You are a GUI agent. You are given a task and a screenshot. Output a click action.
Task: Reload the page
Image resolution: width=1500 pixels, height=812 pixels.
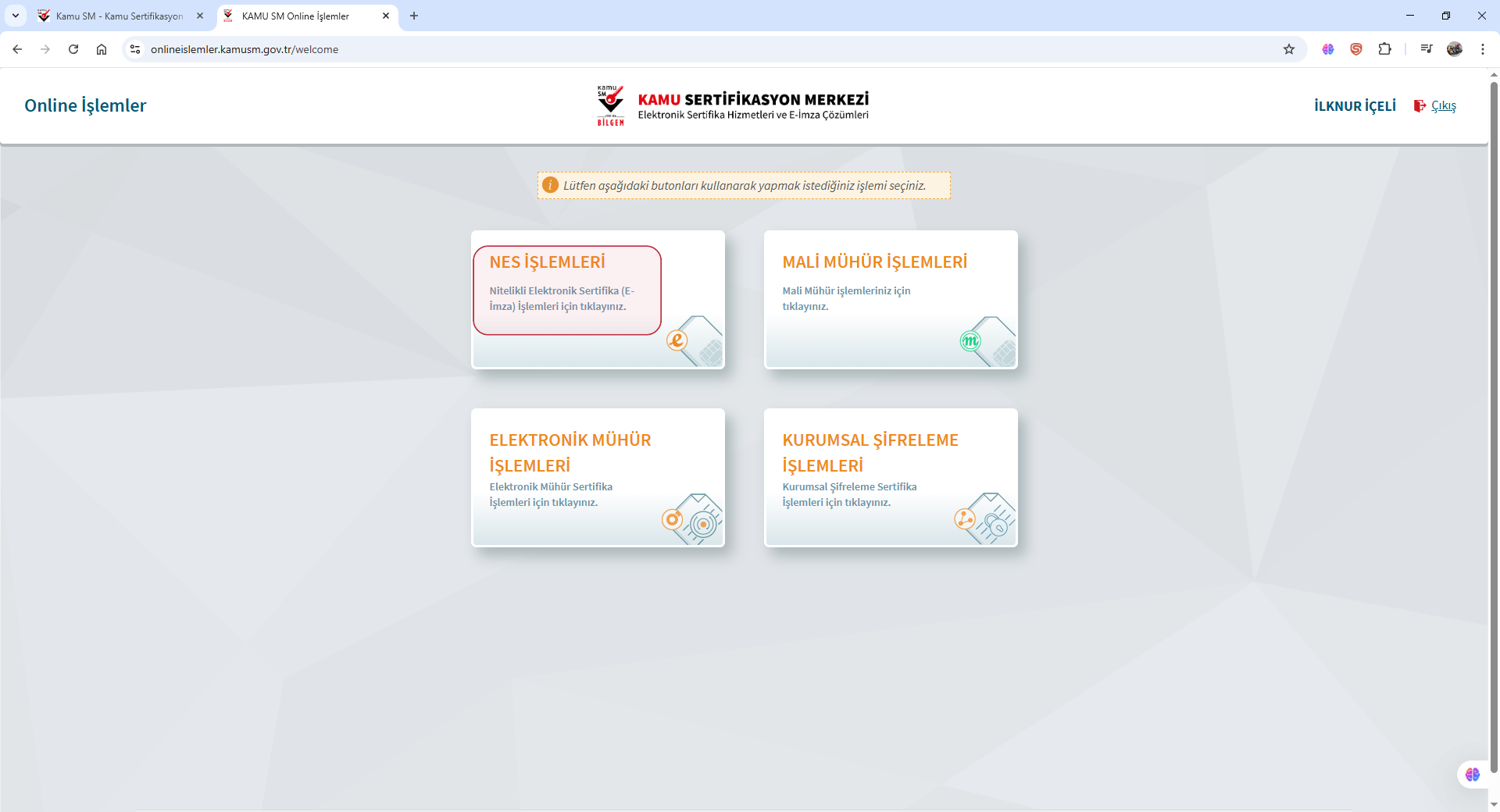coord(73,49)
